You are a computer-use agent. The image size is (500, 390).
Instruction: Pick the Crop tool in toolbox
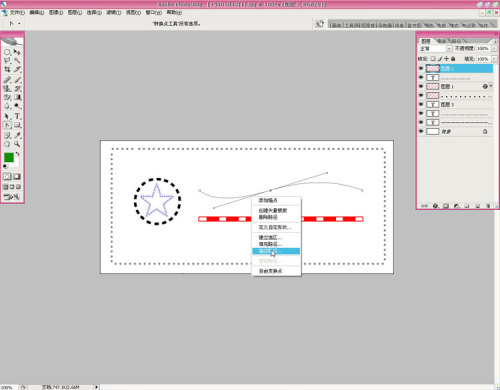(x=7, y=69)
